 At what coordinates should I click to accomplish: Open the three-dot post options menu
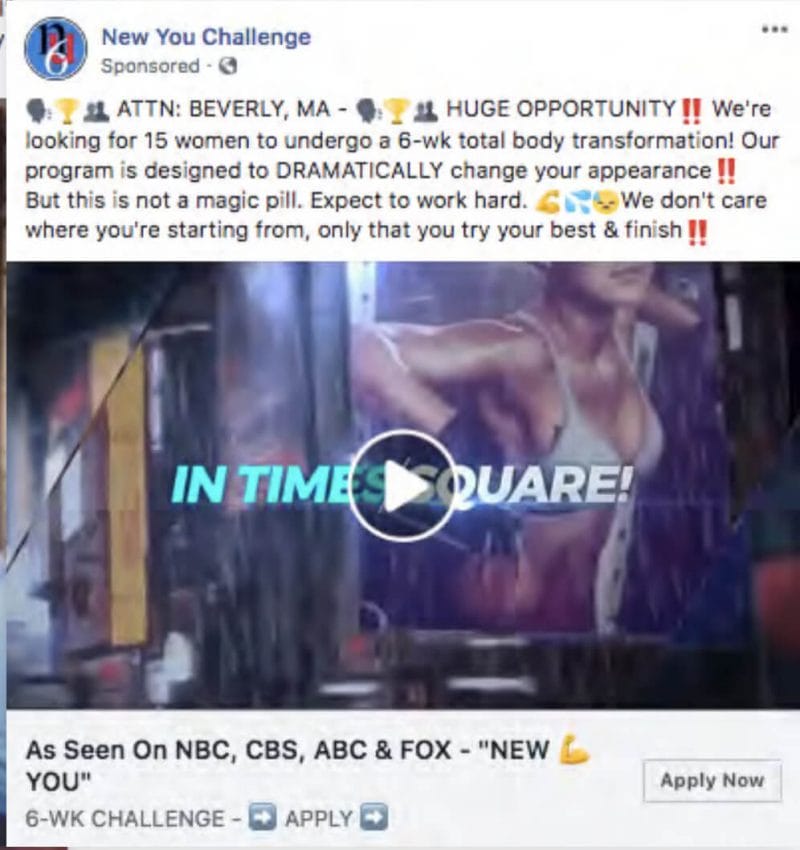point(774,29)
